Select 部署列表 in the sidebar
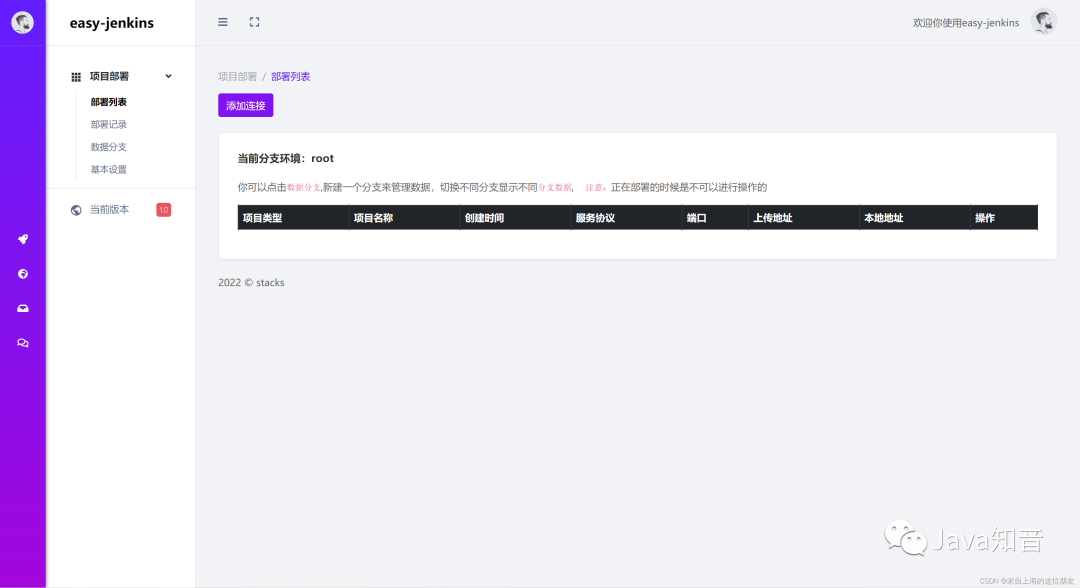 pyautogui.click(x=108, y=102)
